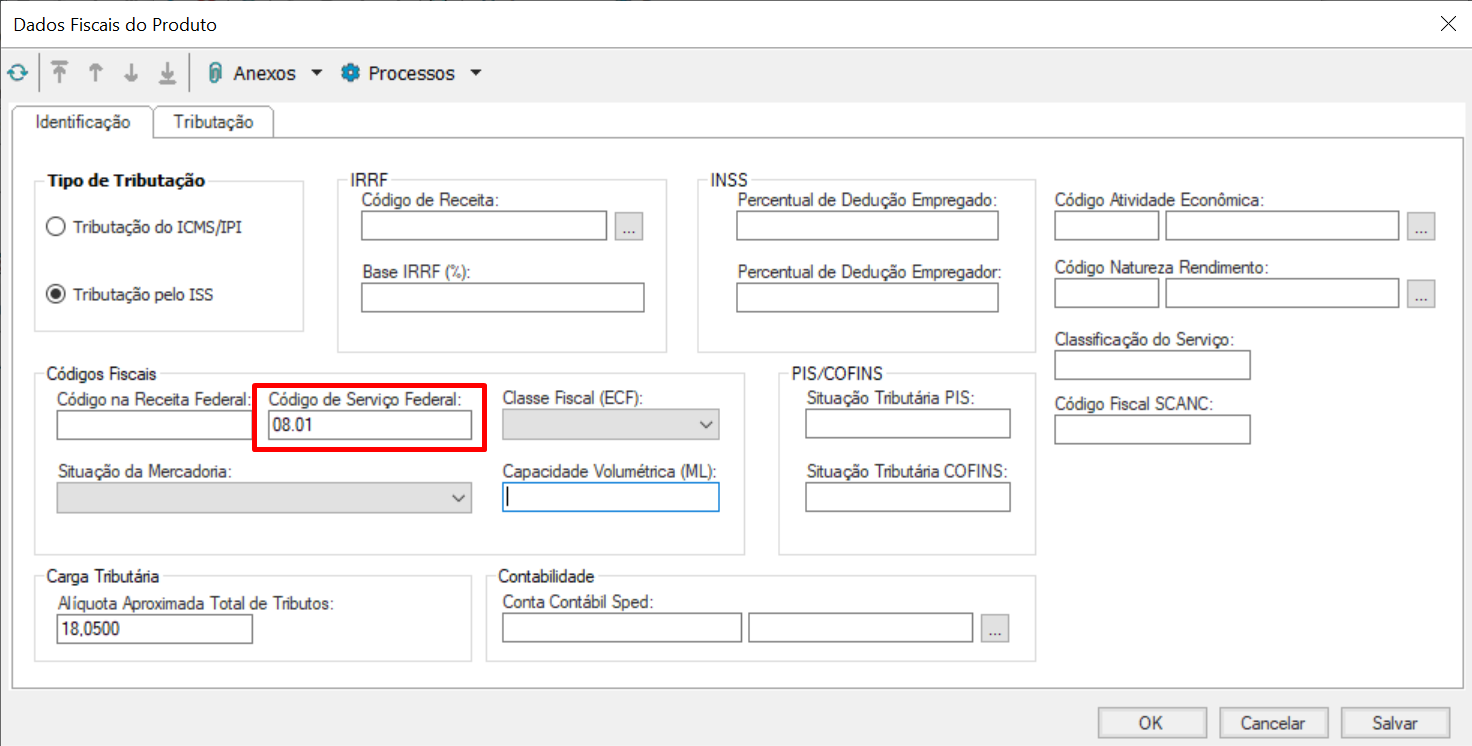Click the Anexos paperclip icon

(215, 73)
